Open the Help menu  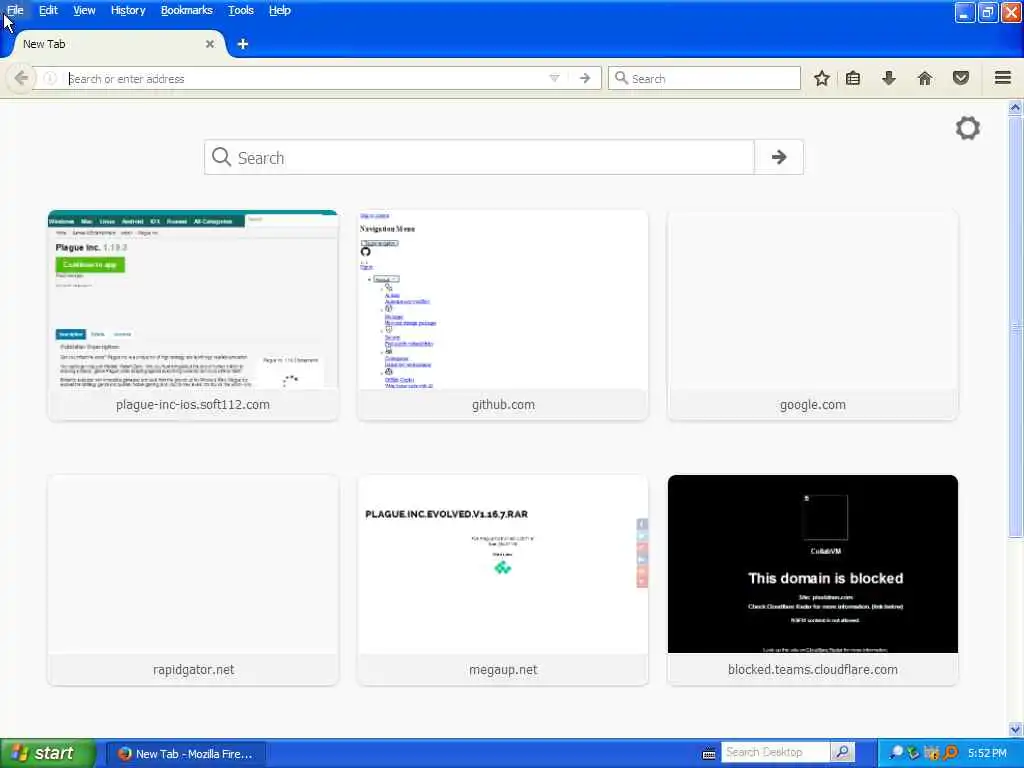pyautogui.click(x=280, y=10)
